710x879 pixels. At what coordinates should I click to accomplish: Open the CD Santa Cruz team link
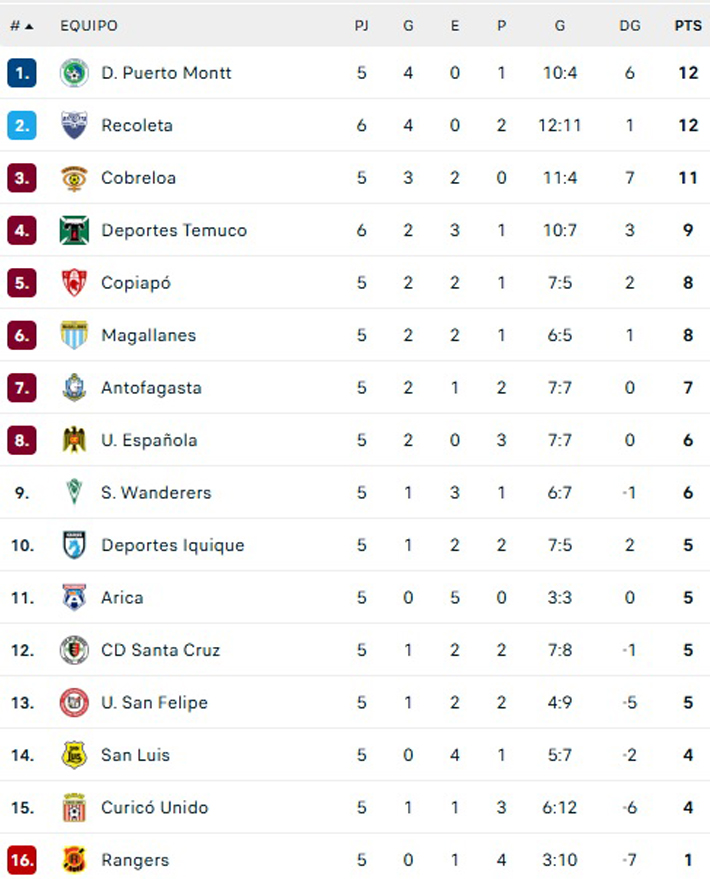pos(160,650)
